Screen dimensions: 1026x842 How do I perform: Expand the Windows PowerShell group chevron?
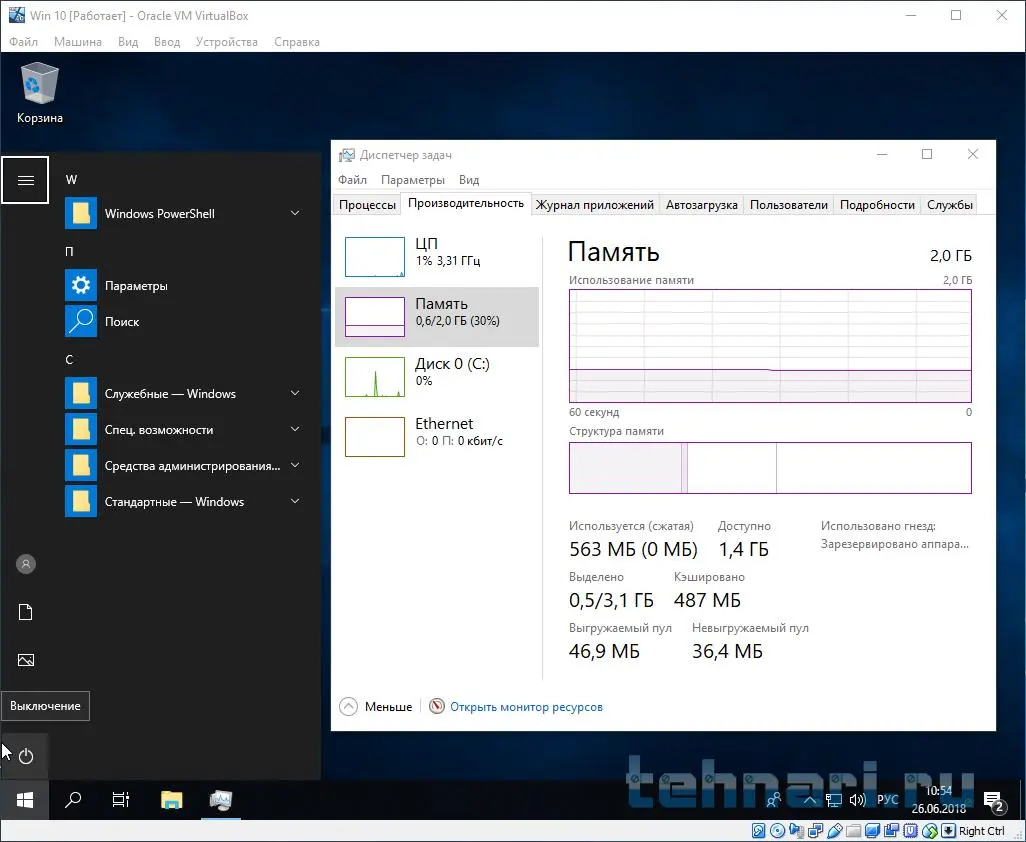pyautogui.click(x=295, y=213)
